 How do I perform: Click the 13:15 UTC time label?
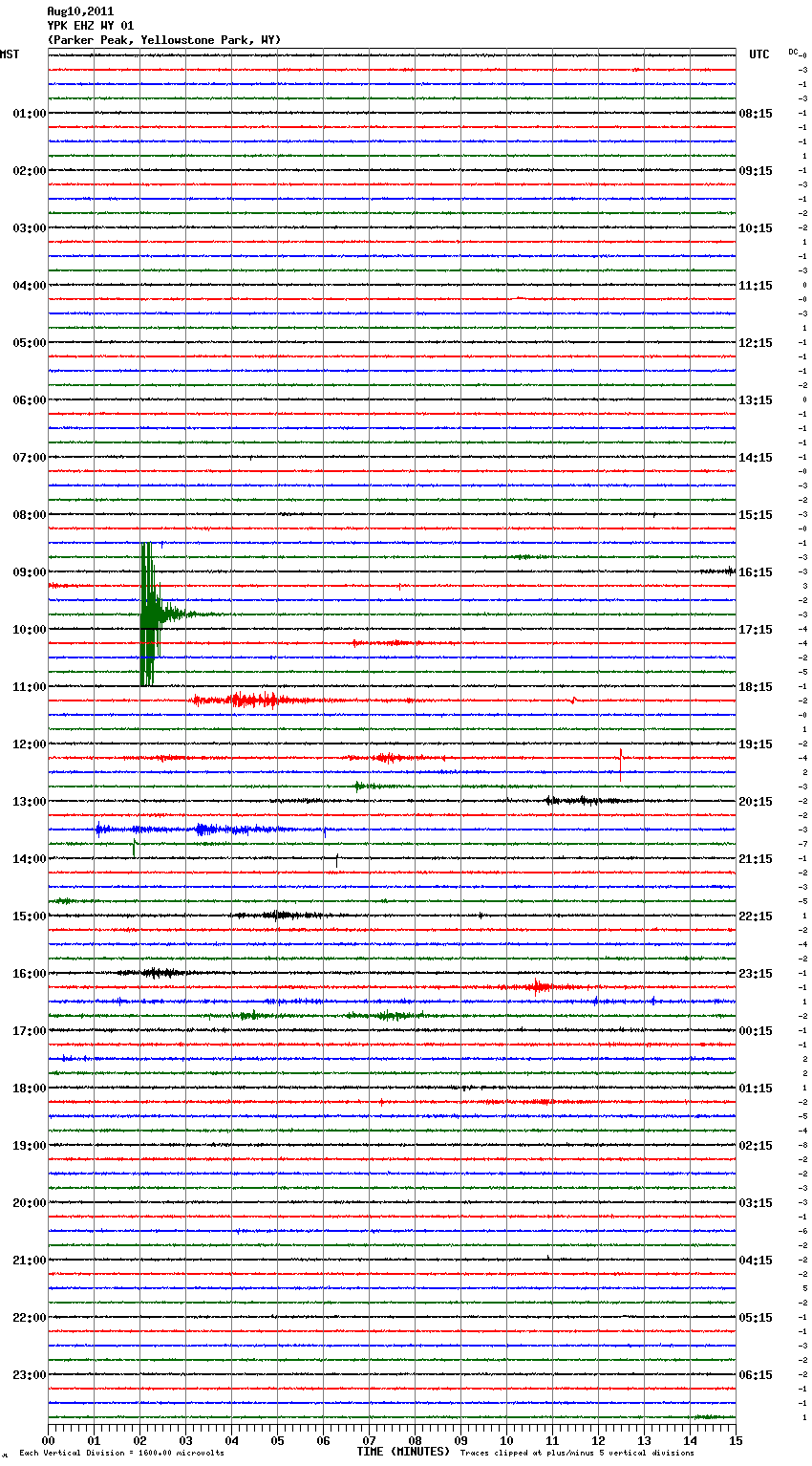click(756, 400)
